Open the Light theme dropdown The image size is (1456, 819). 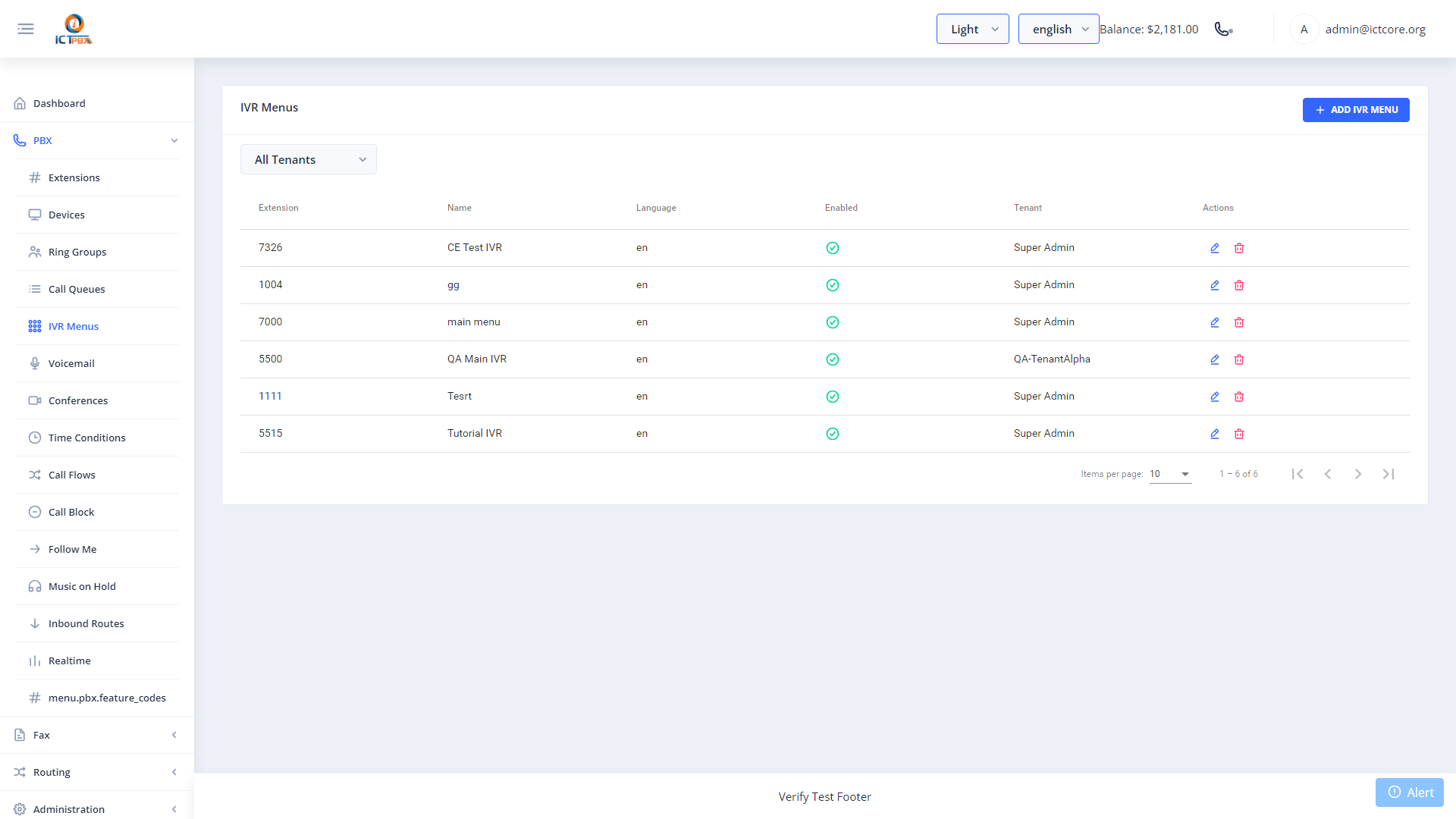coord(973,29)
